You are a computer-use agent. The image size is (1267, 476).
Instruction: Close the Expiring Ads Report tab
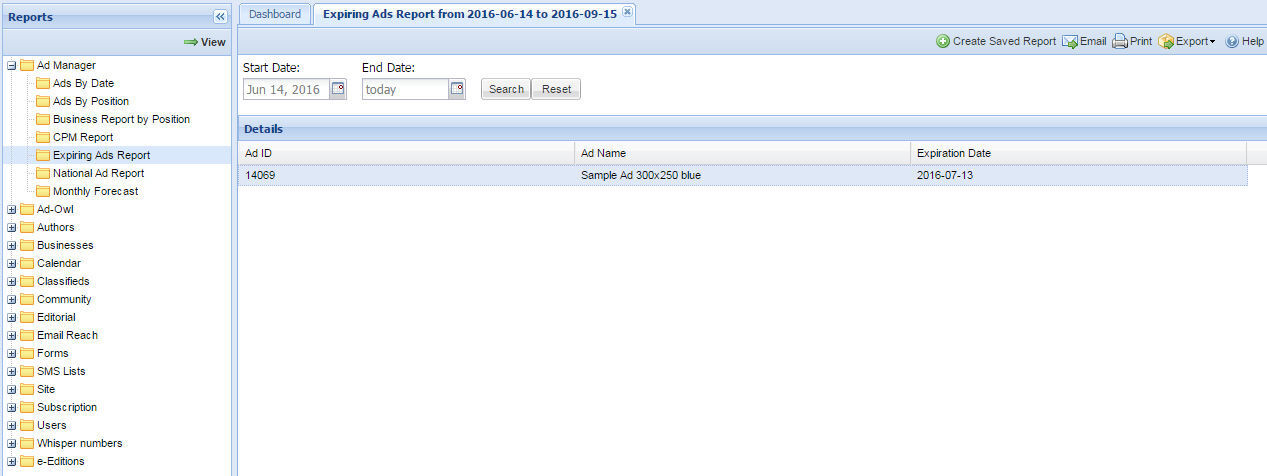coord(627,12)
